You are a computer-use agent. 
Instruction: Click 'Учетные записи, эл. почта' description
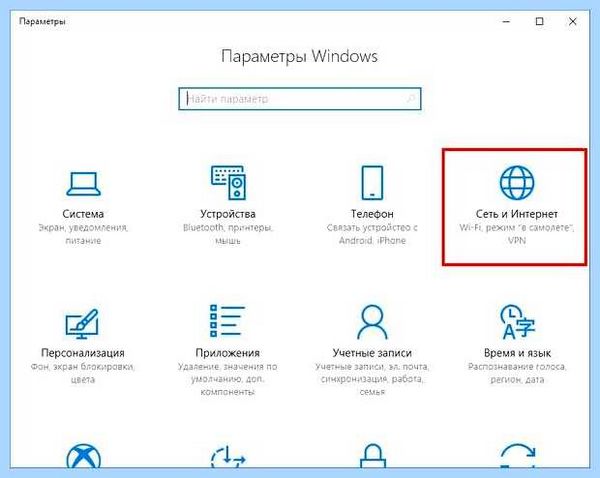coord(372,379)
